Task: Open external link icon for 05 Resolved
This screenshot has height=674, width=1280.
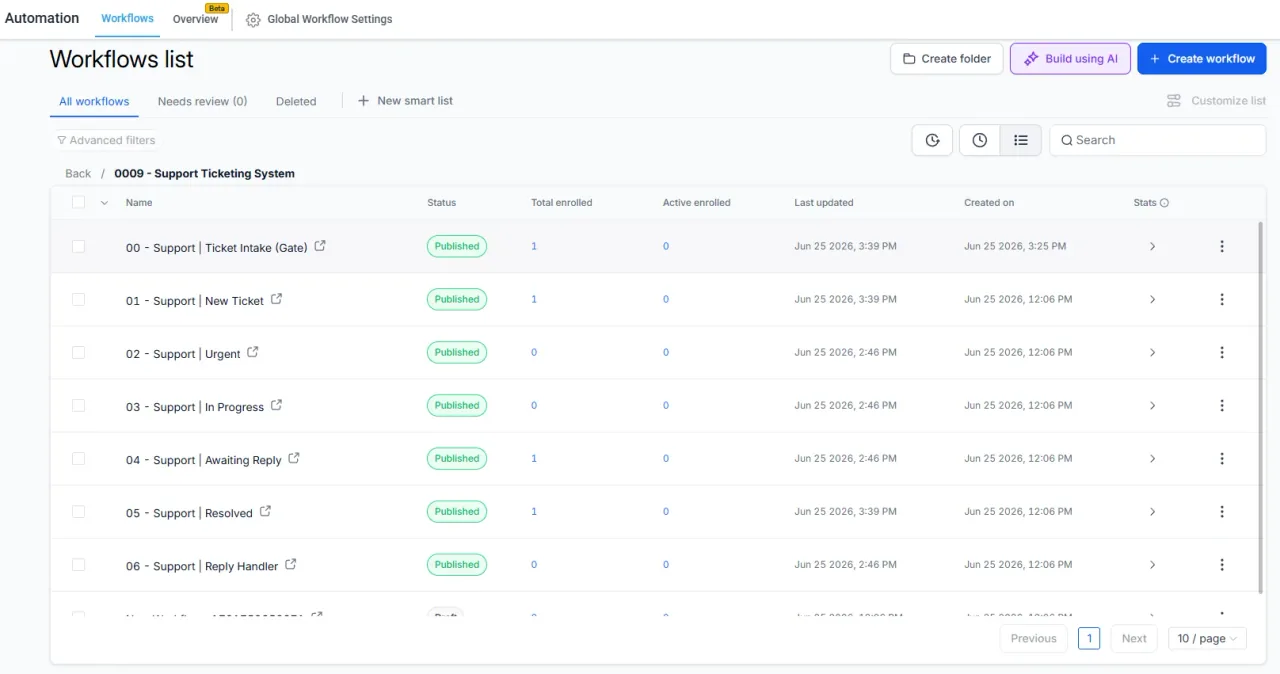Action: point(265,511)
